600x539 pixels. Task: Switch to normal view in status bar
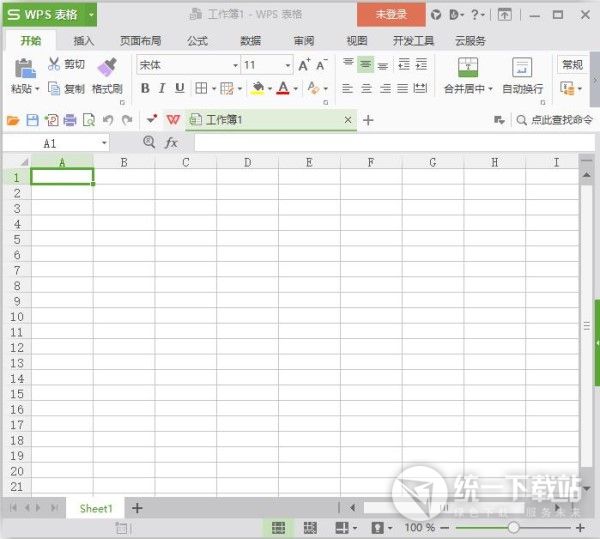[x=278, y=528]
